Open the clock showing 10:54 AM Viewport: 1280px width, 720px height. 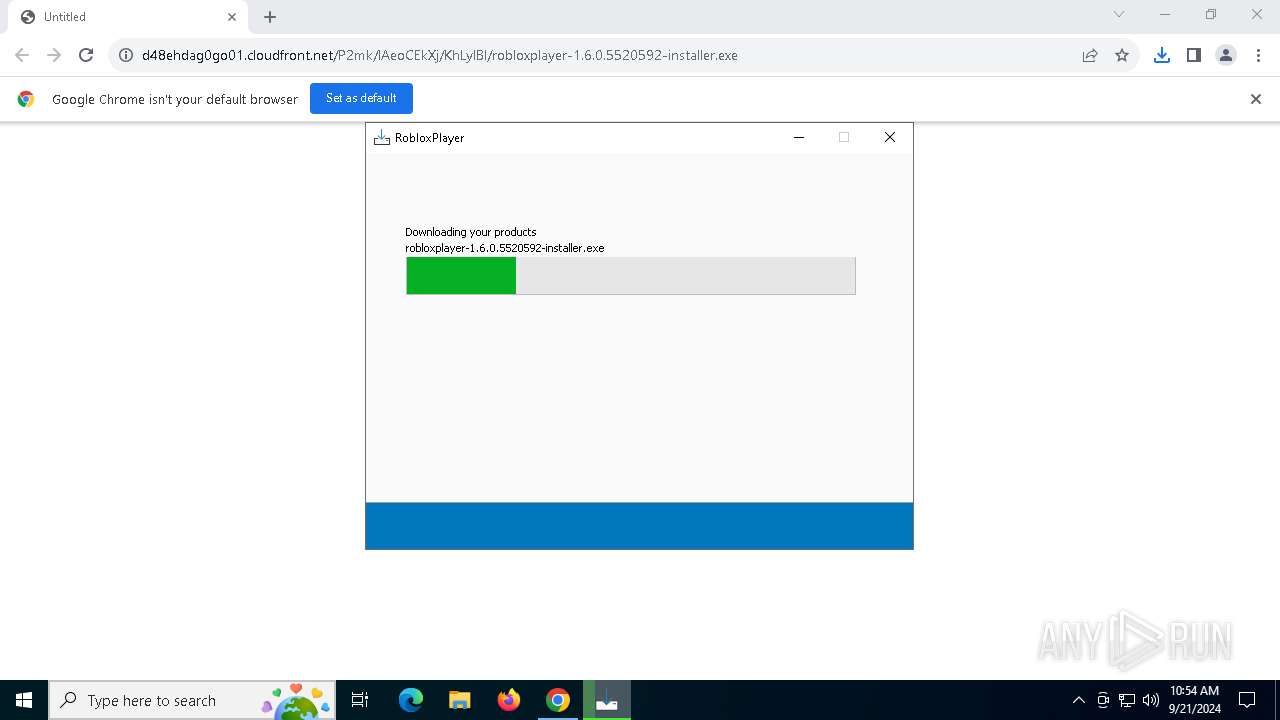point(1195,700)
